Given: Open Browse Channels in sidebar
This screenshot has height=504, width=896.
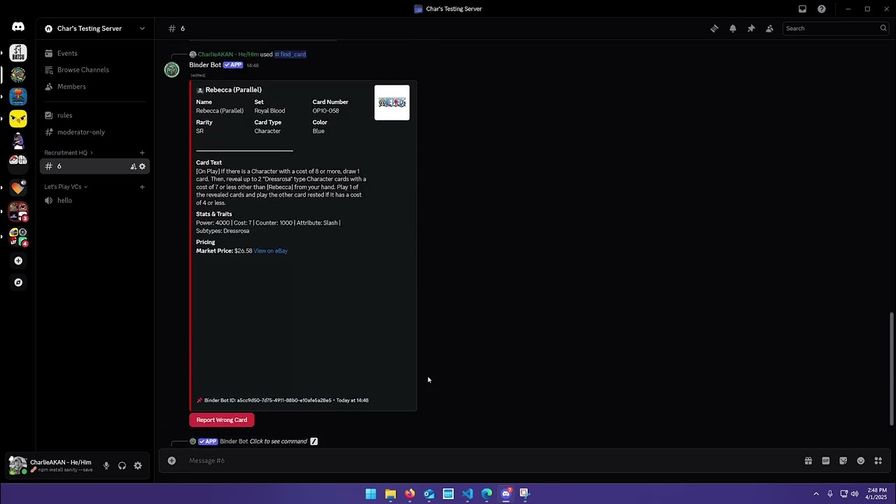Looking at the screenshot, I should point(83,70).
